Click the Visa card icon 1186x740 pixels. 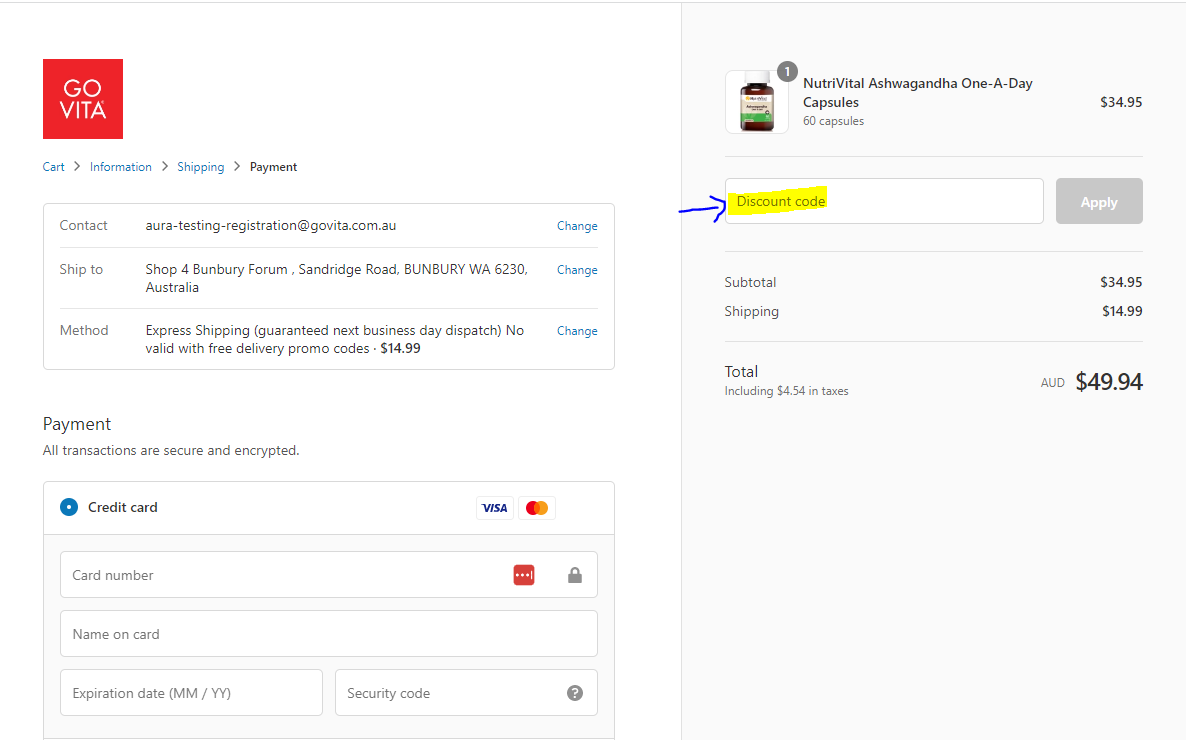point(495,508)
